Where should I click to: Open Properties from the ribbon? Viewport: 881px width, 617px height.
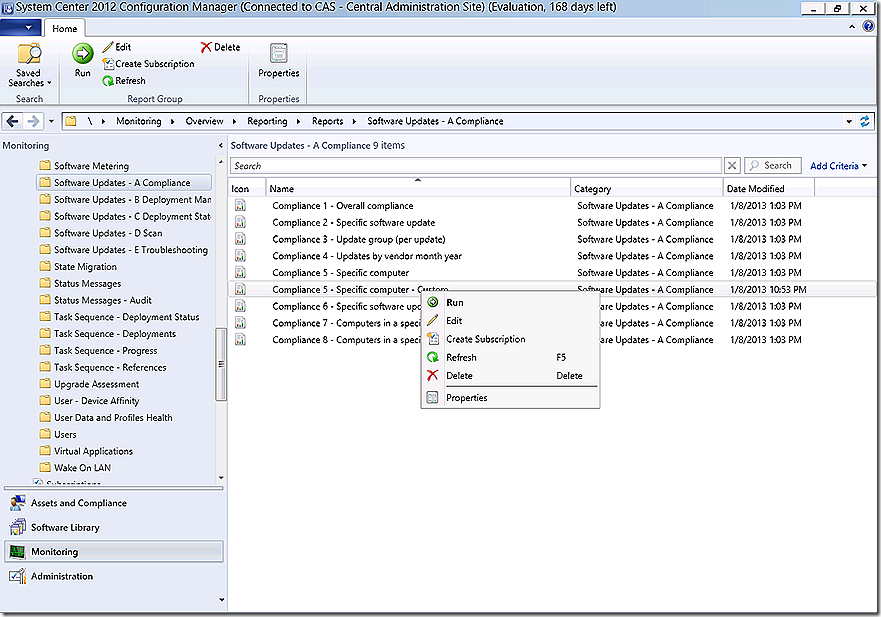pyautogui.click(x=279, y=61)
